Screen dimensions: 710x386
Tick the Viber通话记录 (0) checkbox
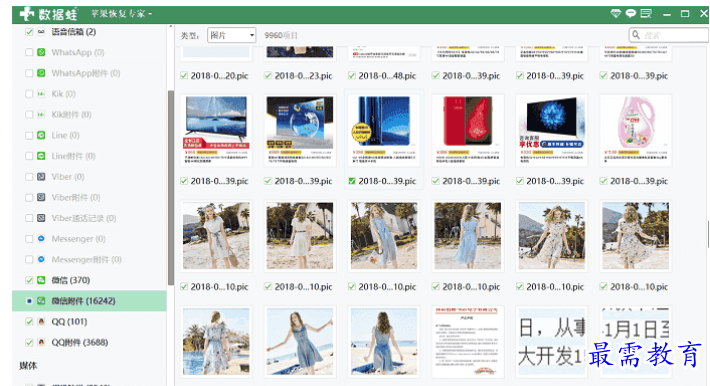tap(29, 218)
